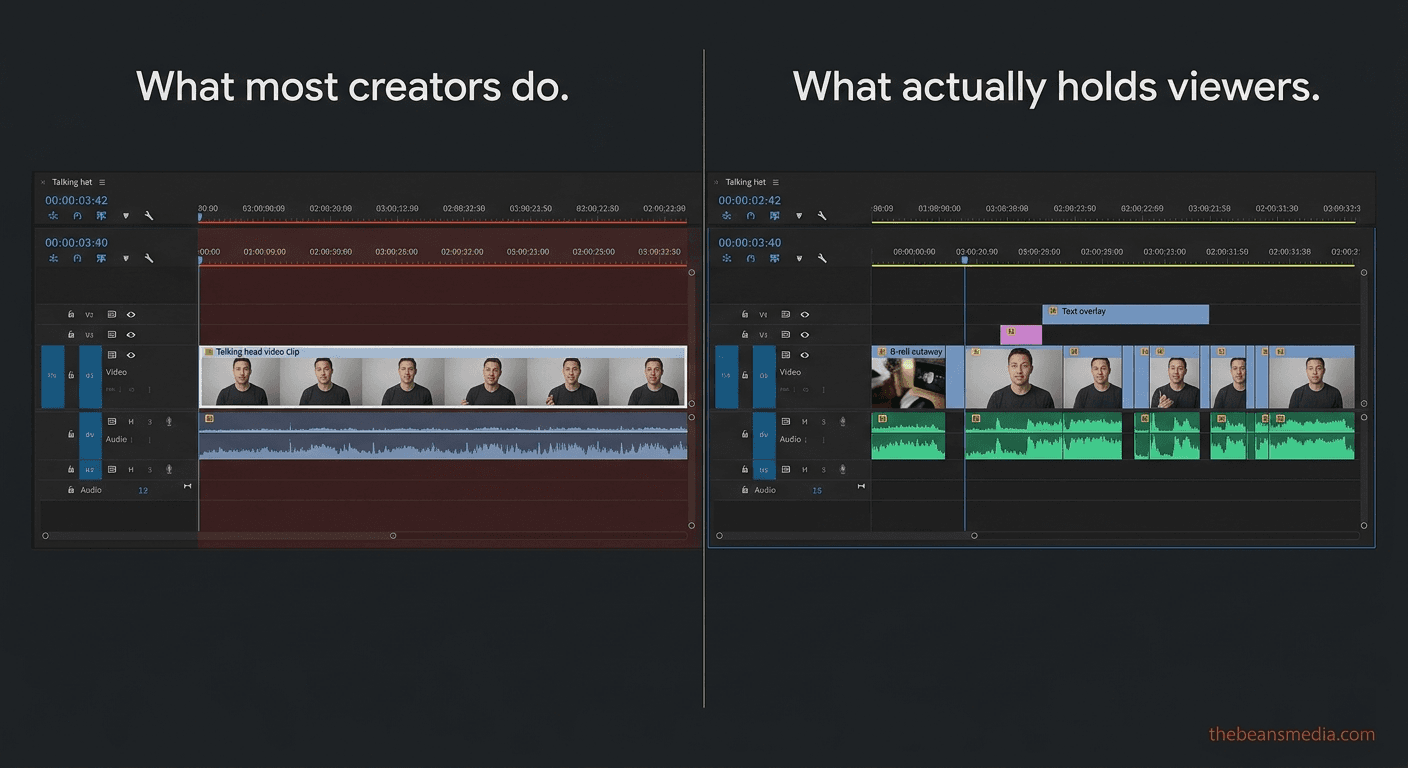Click the track-width icon beside master Audio 15
Image resolution: width=1408 pixels, height=768 pixels.
coord(861,487)
